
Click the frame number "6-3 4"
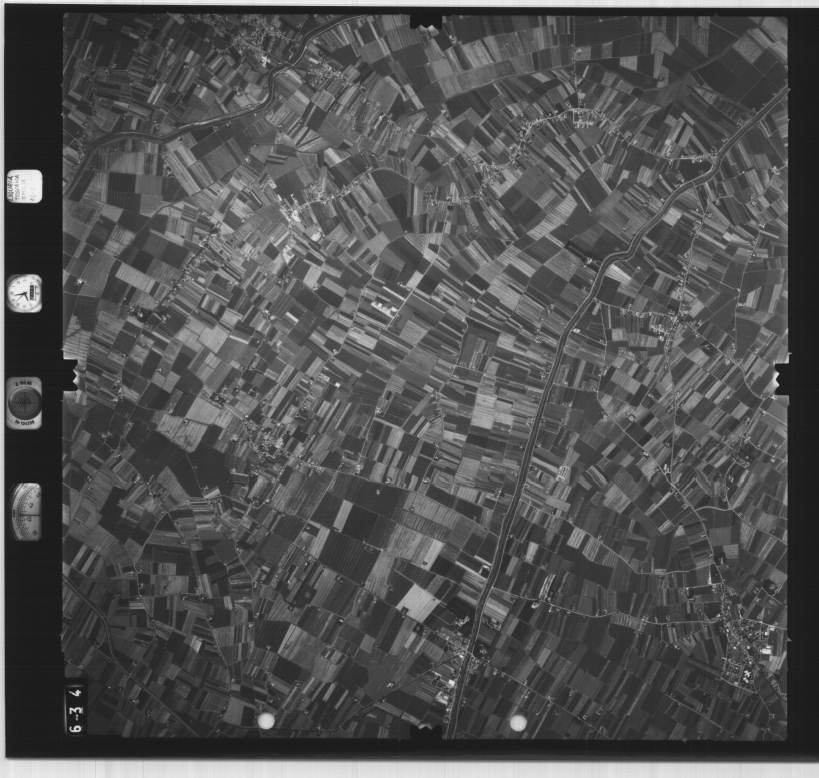pos(76,711)
